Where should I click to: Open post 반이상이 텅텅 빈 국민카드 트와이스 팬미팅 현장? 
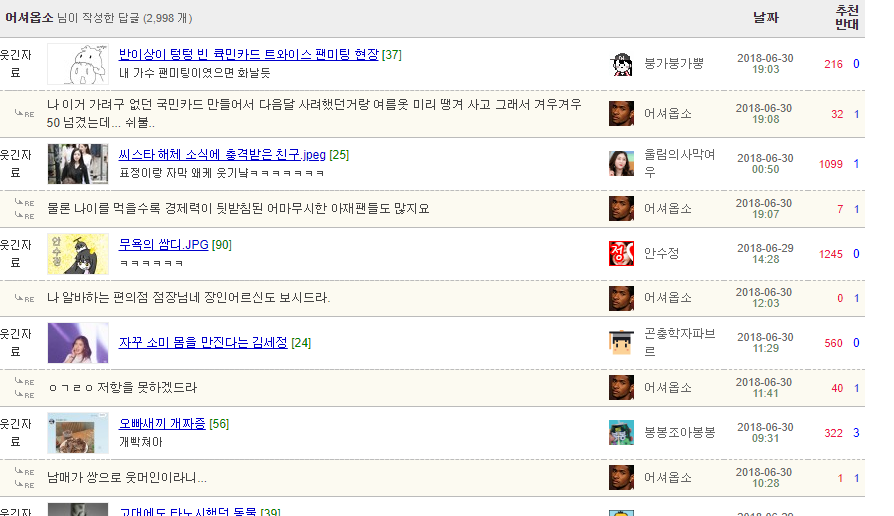[249, 55]
